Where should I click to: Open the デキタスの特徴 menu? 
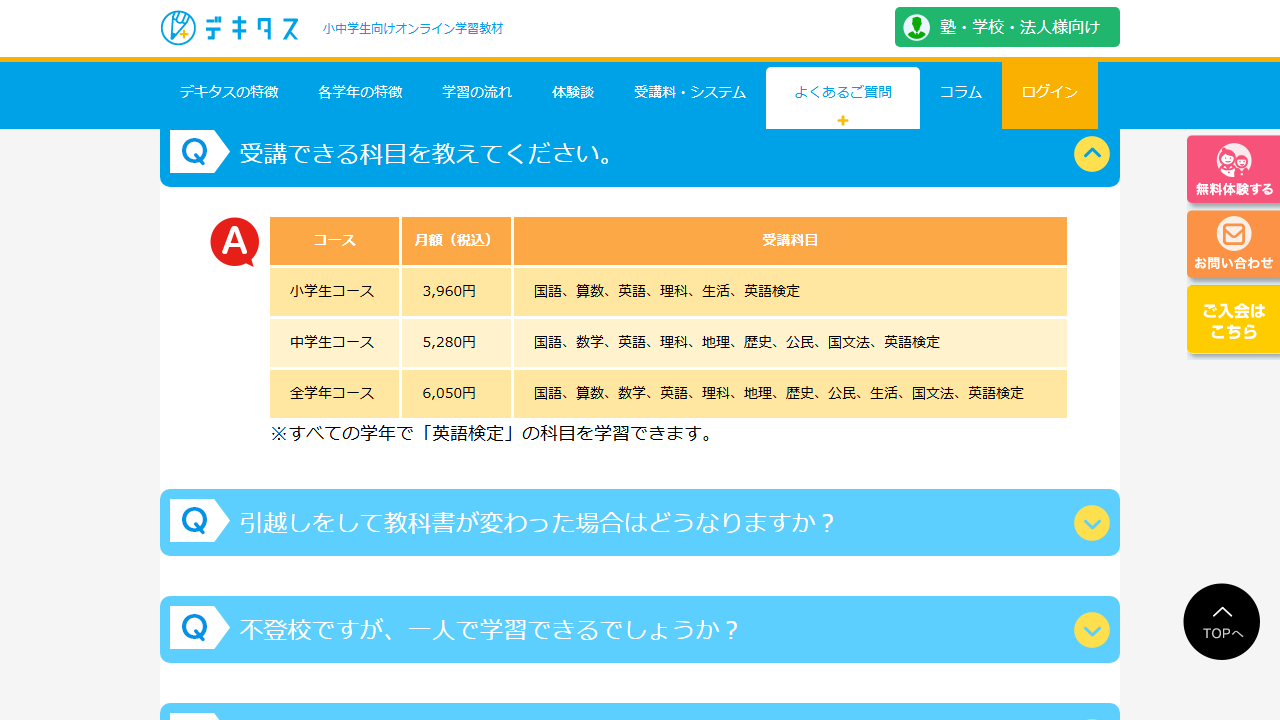229,93
